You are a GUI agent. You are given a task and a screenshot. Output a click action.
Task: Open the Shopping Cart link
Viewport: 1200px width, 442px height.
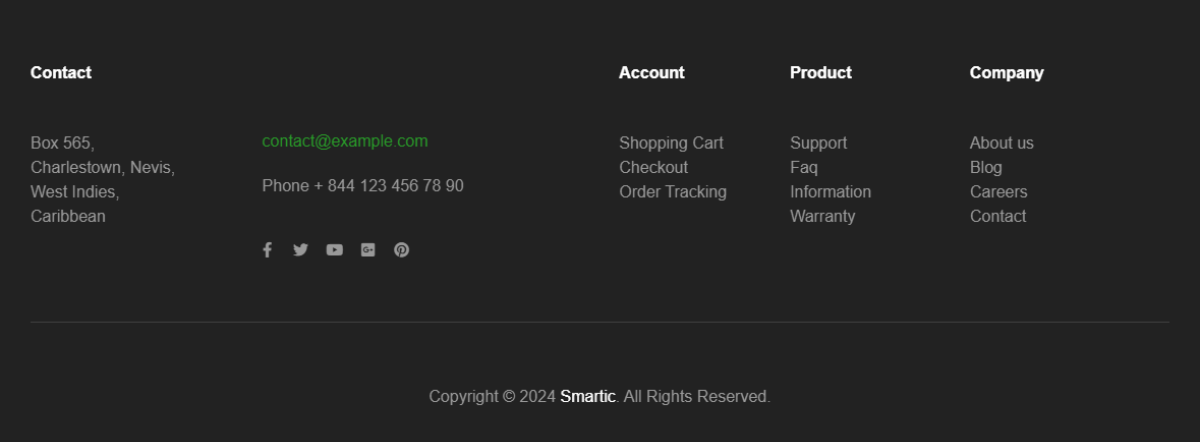click(670, 143)
